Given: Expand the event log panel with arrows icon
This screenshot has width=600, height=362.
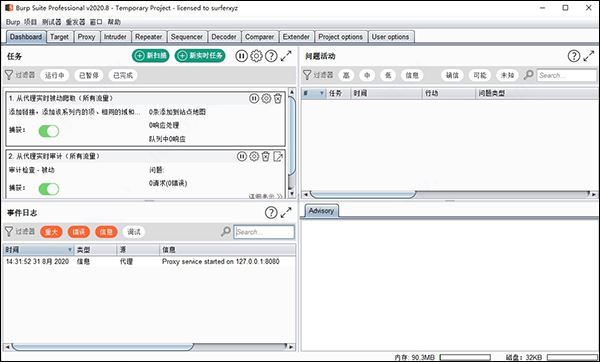Looking at the screenshot, I should click(x=286, y=213).
